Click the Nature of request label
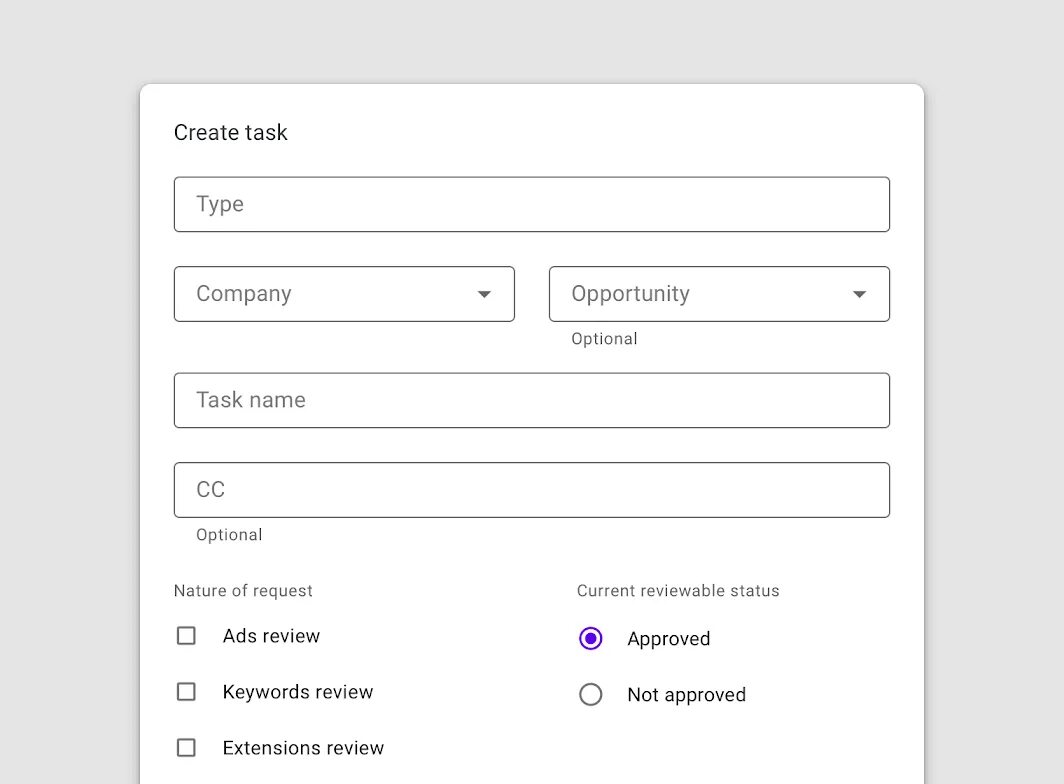The image size is (1064, 784). tap(243, 591)
